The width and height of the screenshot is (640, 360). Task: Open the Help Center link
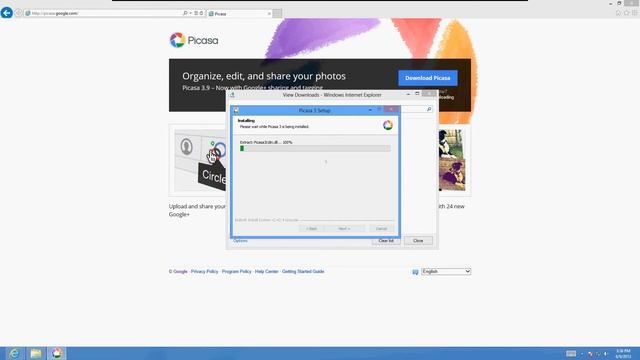(x=267, y=271)
